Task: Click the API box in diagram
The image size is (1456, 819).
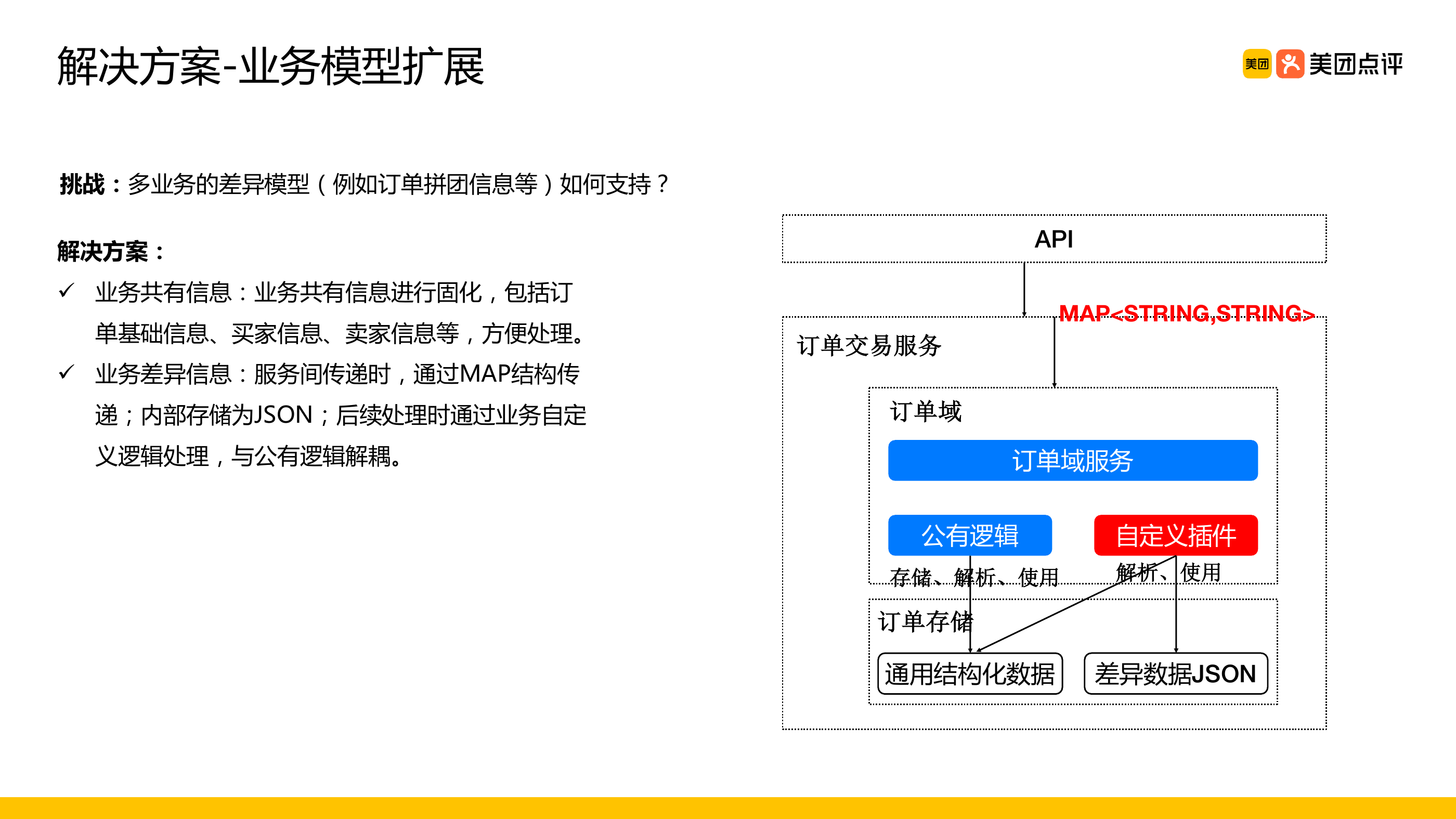Action: [x=1054, y=239]
